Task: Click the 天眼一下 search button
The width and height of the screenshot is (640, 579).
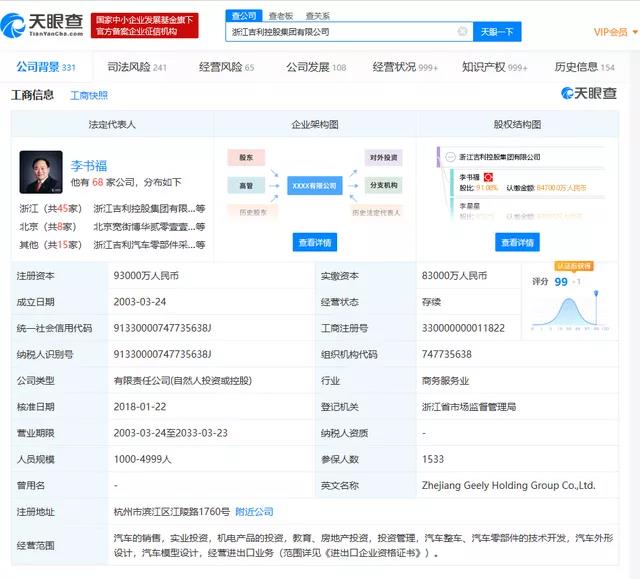Action: (x=497, y=32)
